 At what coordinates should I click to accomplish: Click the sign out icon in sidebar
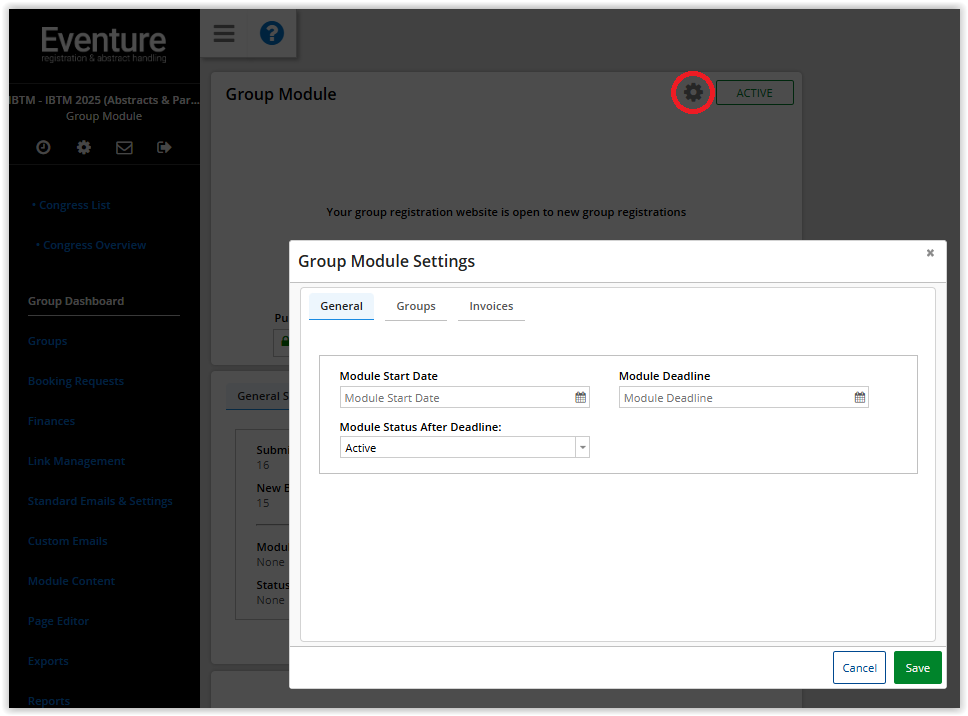[164, 147]
